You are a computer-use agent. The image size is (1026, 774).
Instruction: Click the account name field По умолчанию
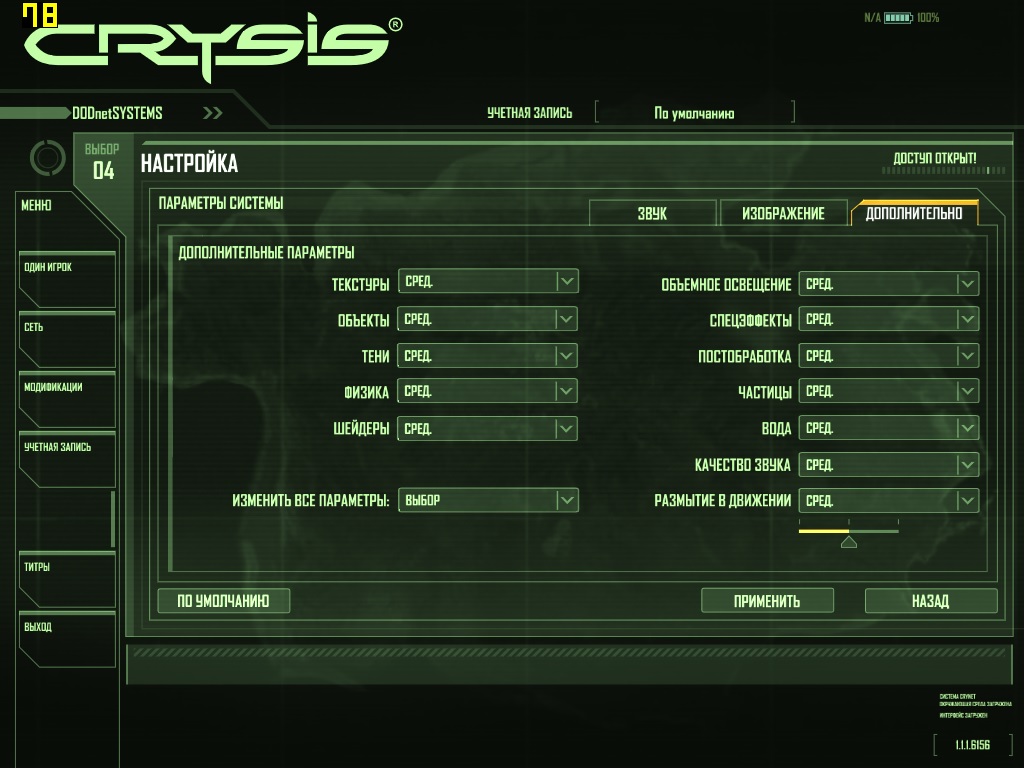tap(694, 113)
